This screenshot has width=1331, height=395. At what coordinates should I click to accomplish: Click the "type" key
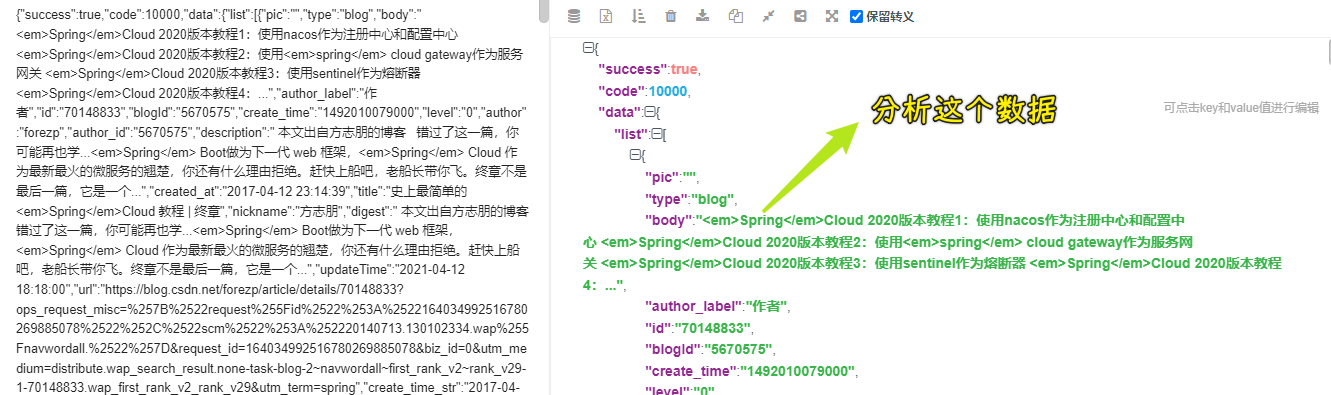pos(665,199)
